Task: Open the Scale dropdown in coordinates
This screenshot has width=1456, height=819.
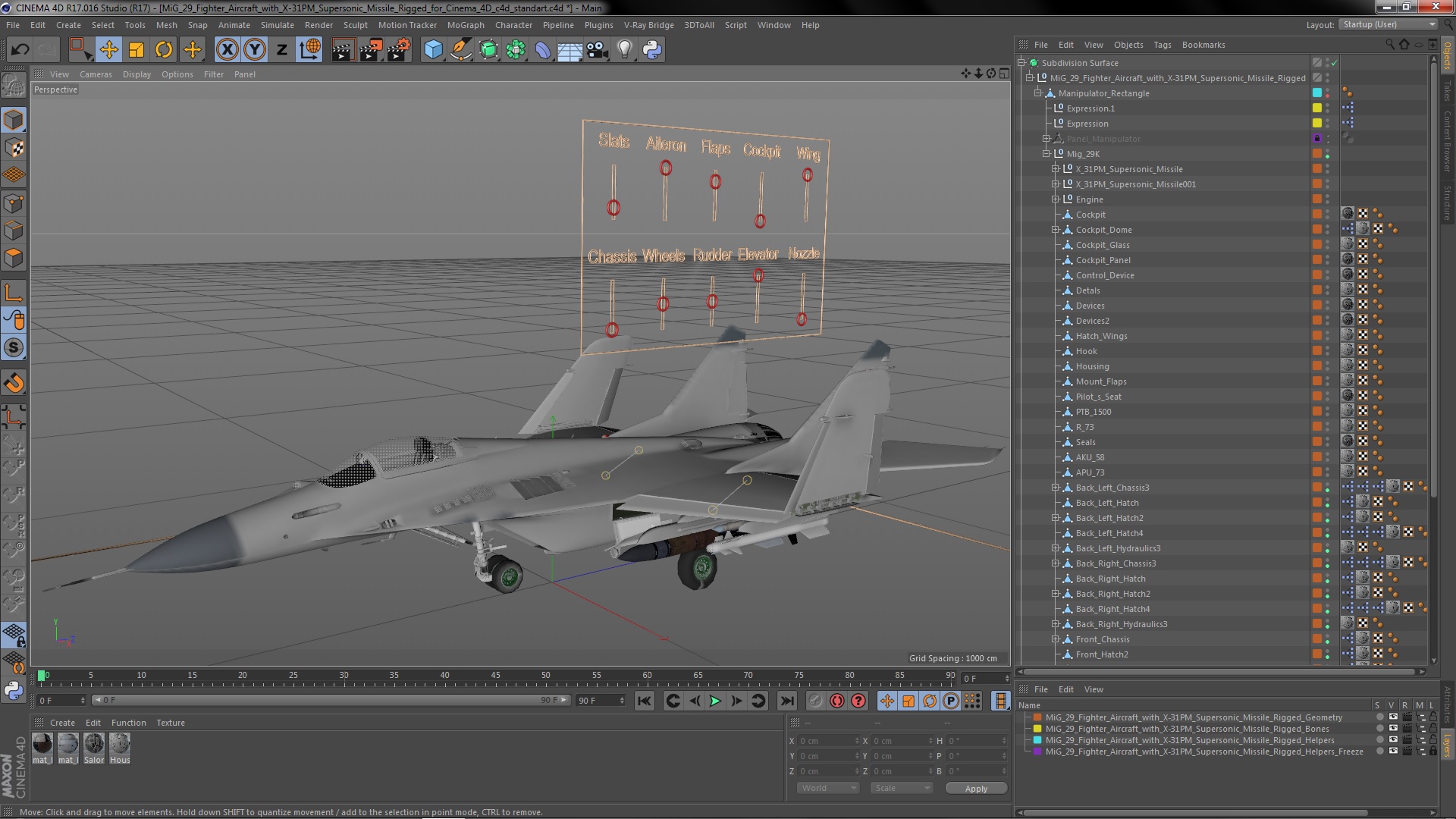Action: click(x=902, y=788)
